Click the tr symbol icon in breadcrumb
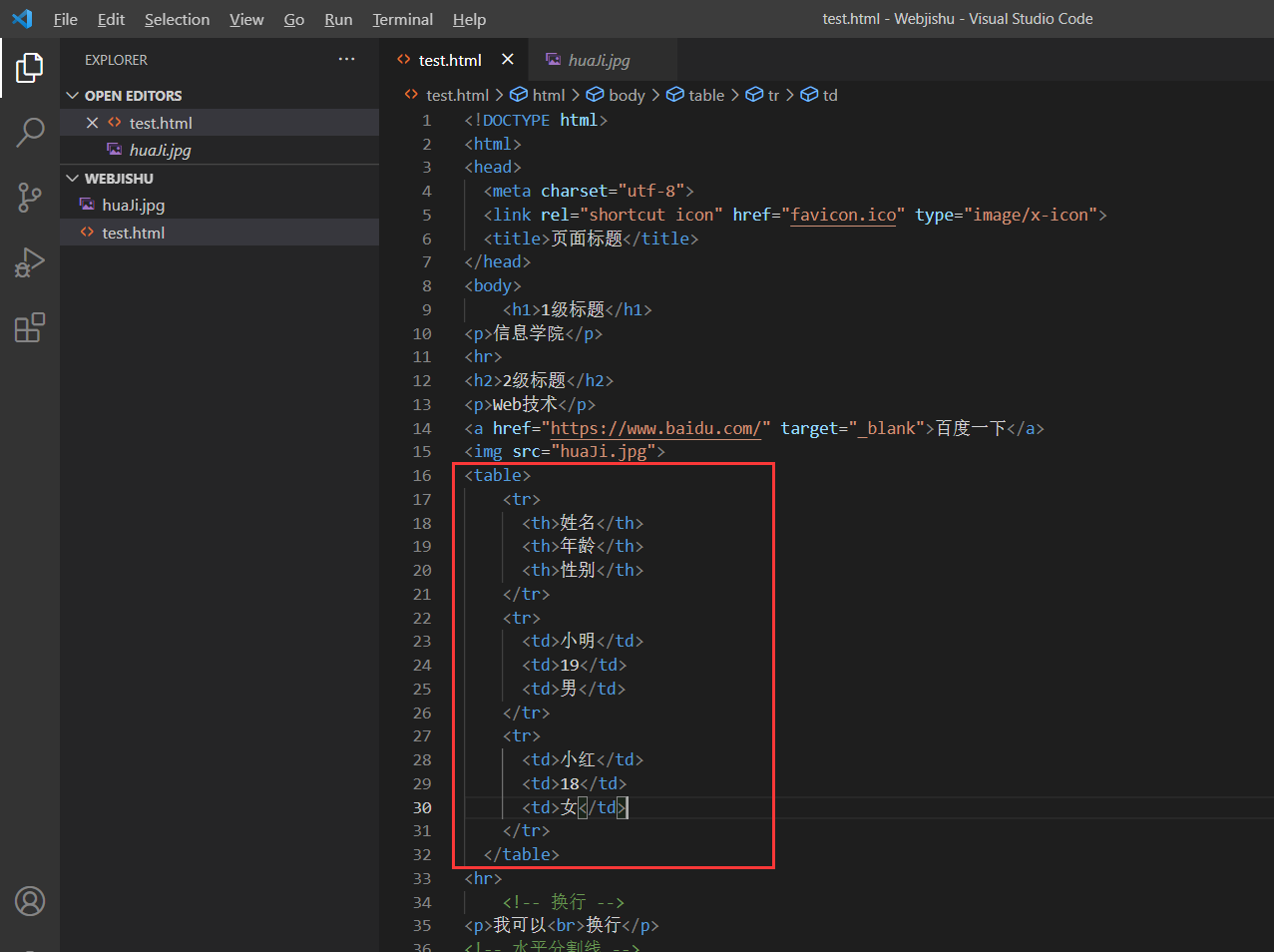Screen dimensions: 1274x952 pyautogui.click(x=754, y=95)
